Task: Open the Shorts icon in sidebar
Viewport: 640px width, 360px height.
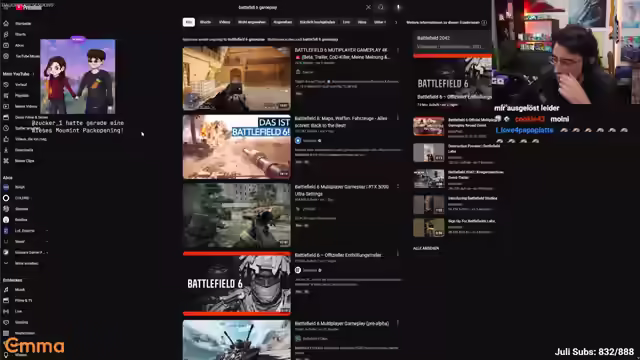Action: [6, 34]
